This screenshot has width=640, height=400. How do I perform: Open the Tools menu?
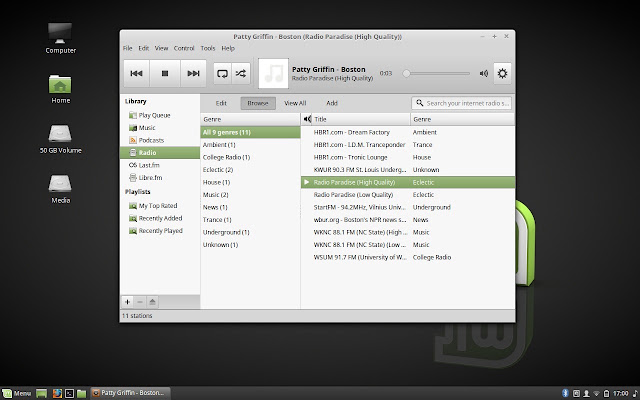click(x=208, y=48)
